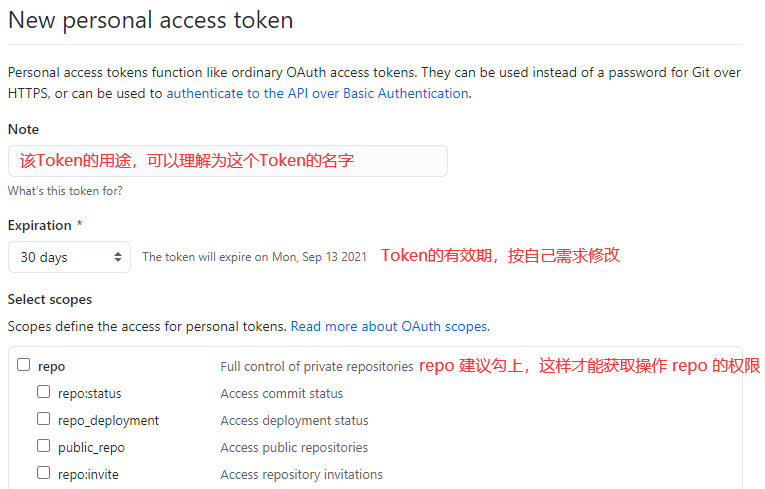Click the Note field label
Viewport: 765px width, 489px height.
(x=23, y=129)
